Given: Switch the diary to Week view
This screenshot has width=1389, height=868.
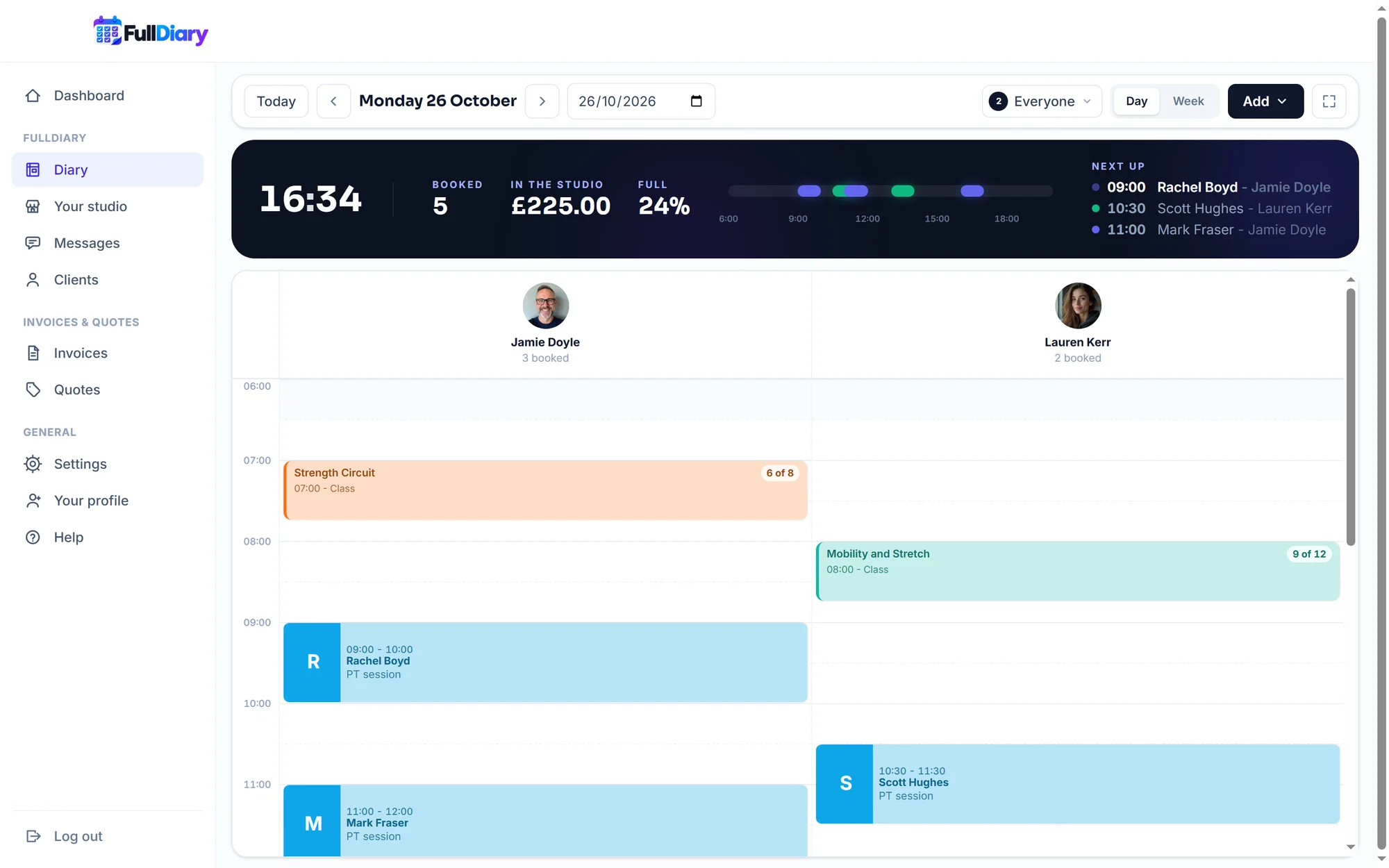Looking at the screenshot, I should [1188, 101].
